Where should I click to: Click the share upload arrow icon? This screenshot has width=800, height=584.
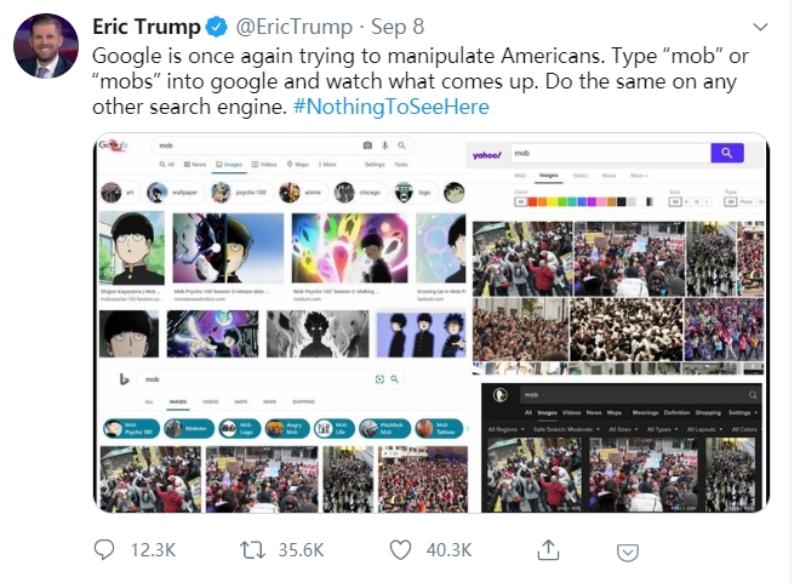pyautogui.click(x=548, y=549)
